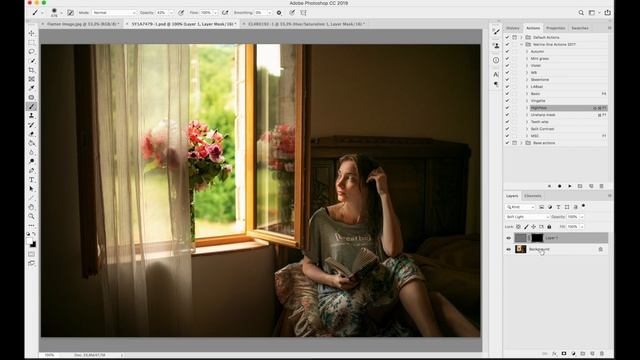Toggle checkmark for Default Actions

(507, 37)
